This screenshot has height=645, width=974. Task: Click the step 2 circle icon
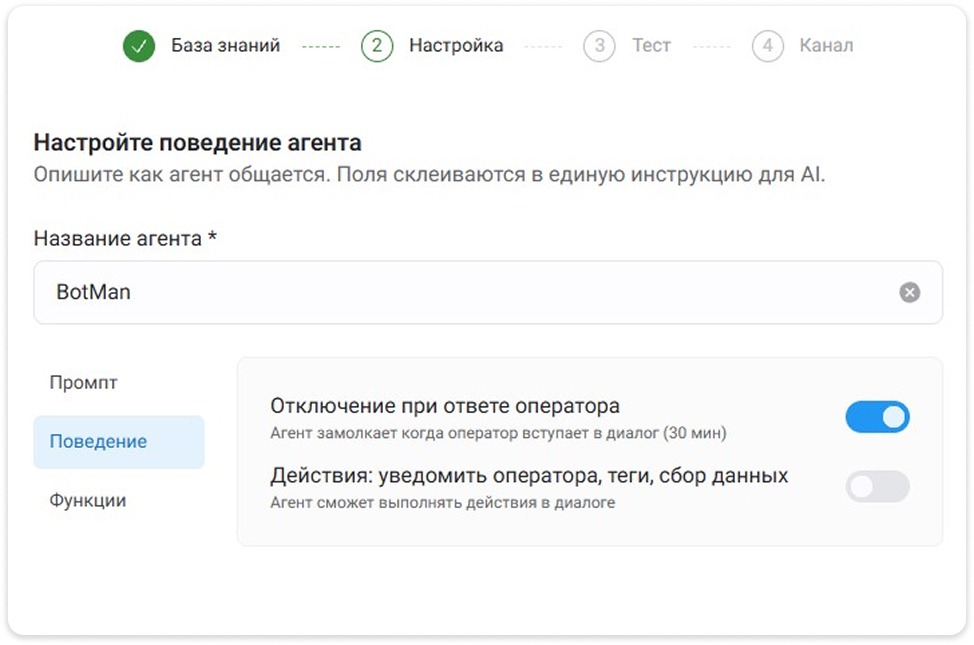point(377,46)
